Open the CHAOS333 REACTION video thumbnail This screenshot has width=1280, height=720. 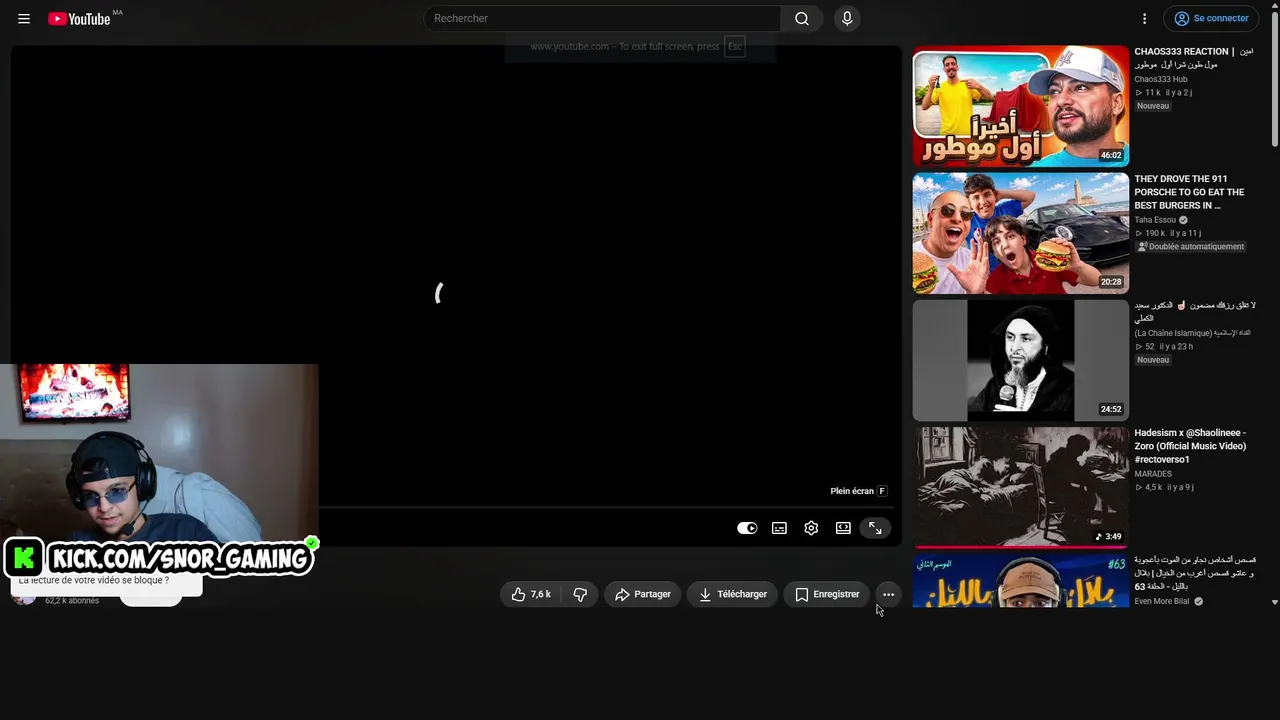point(1020,106)
